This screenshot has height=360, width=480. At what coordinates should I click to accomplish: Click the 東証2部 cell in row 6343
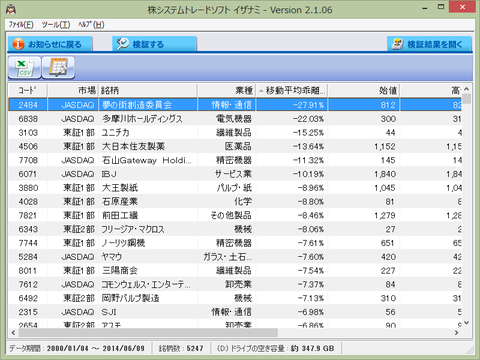point(79,229)
